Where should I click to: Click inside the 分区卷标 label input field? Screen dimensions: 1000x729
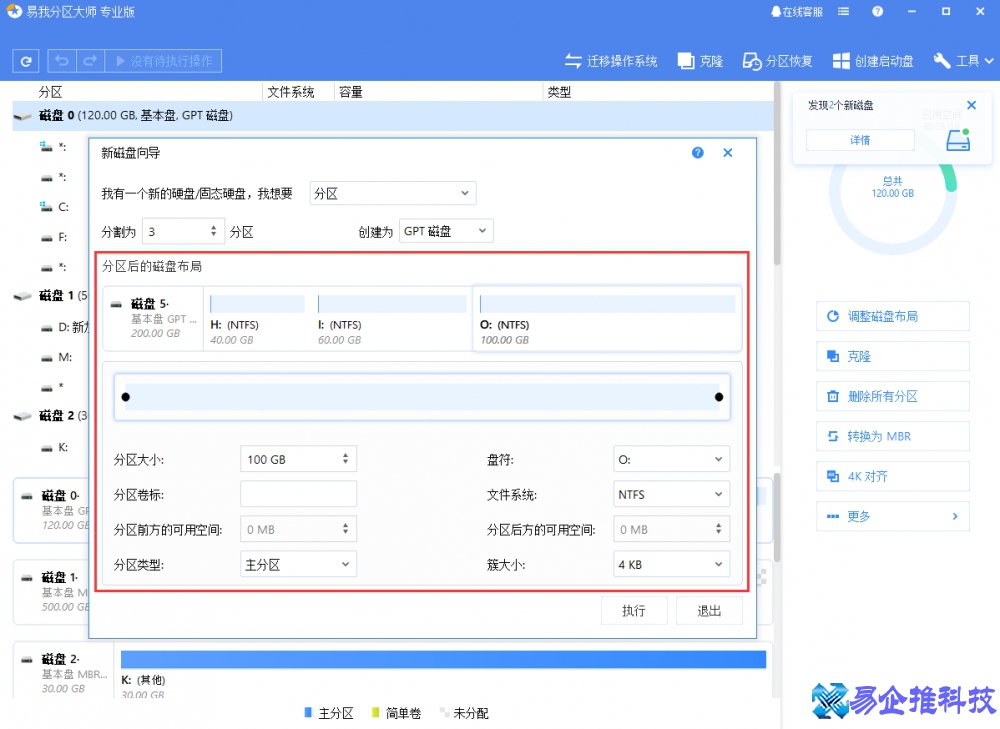[x=297, y=494]
